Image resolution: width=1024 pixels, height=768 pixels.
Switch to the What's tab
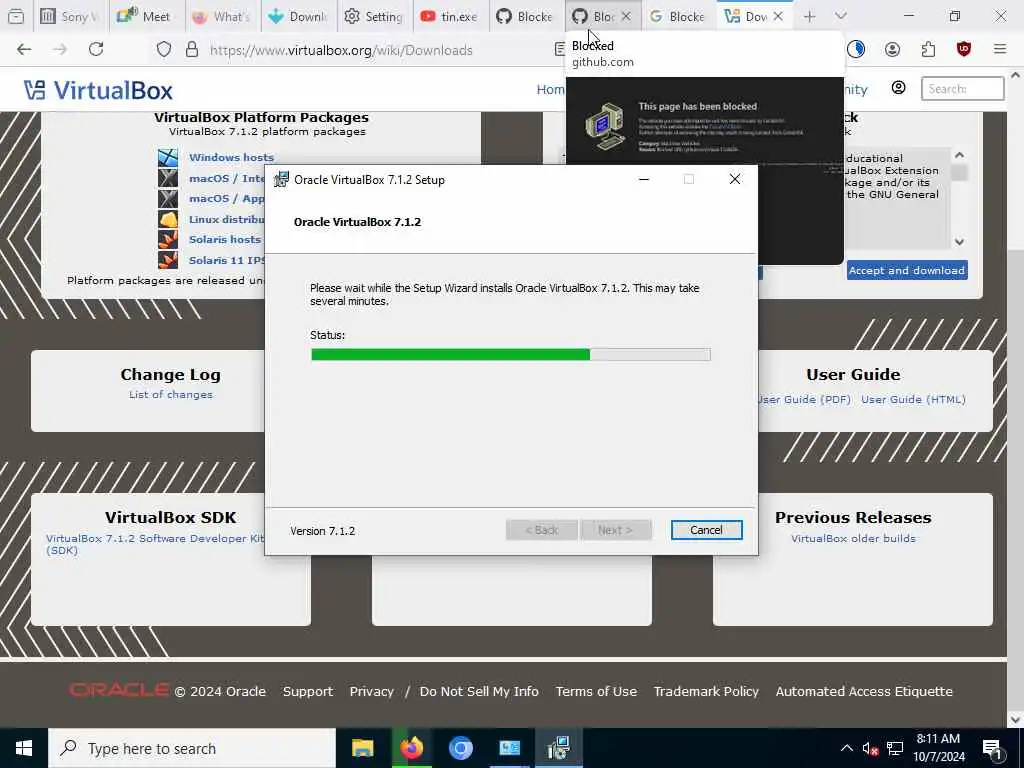coord(223,16)
